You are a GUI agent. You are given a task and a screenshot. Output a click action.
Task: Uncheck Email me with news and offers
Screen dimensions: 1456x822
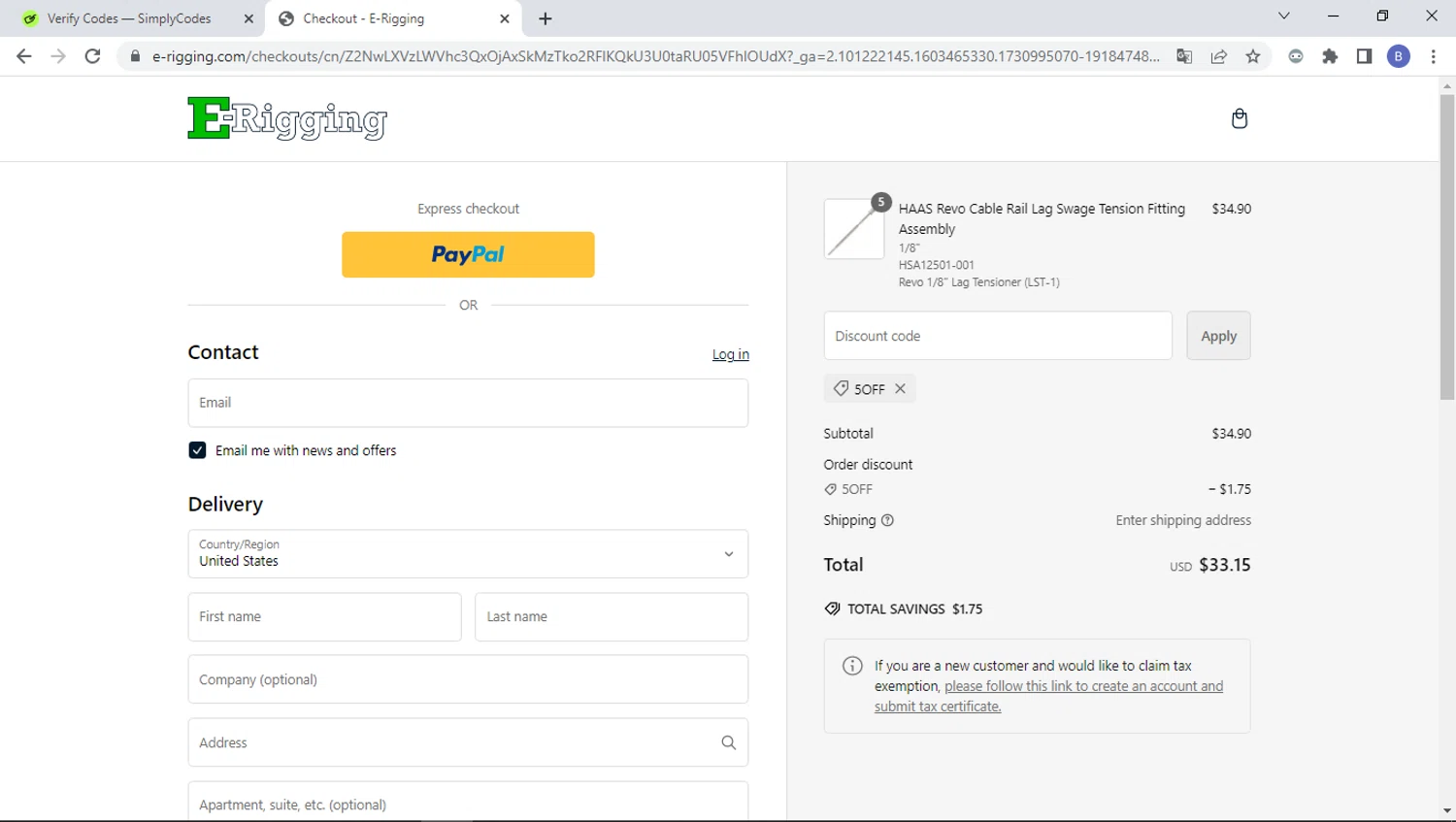(x=197, y=450)
